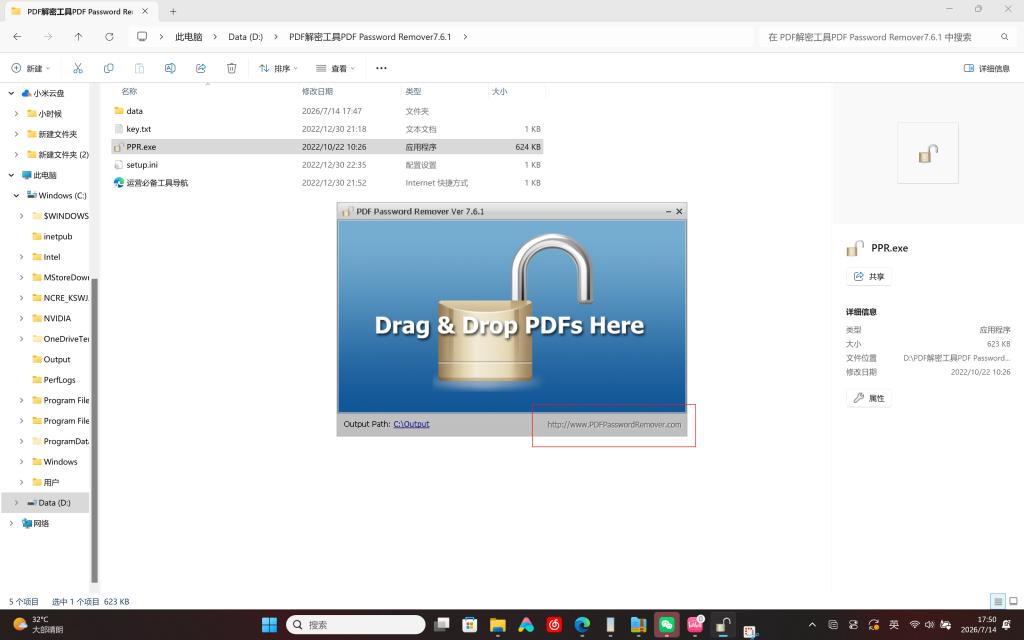The height and width of the screenshot is (640, 1024).
Task: Click the Cut scissors icon
Action: (x=78, y=68)
